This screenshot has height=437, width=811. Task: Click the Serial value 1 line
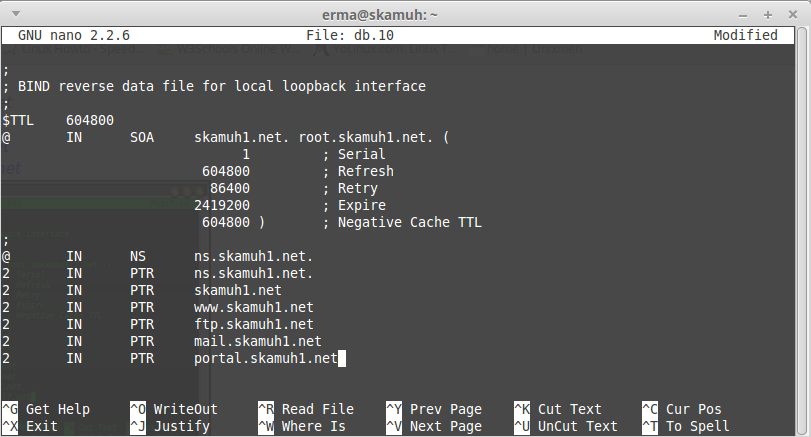point(246,154)
